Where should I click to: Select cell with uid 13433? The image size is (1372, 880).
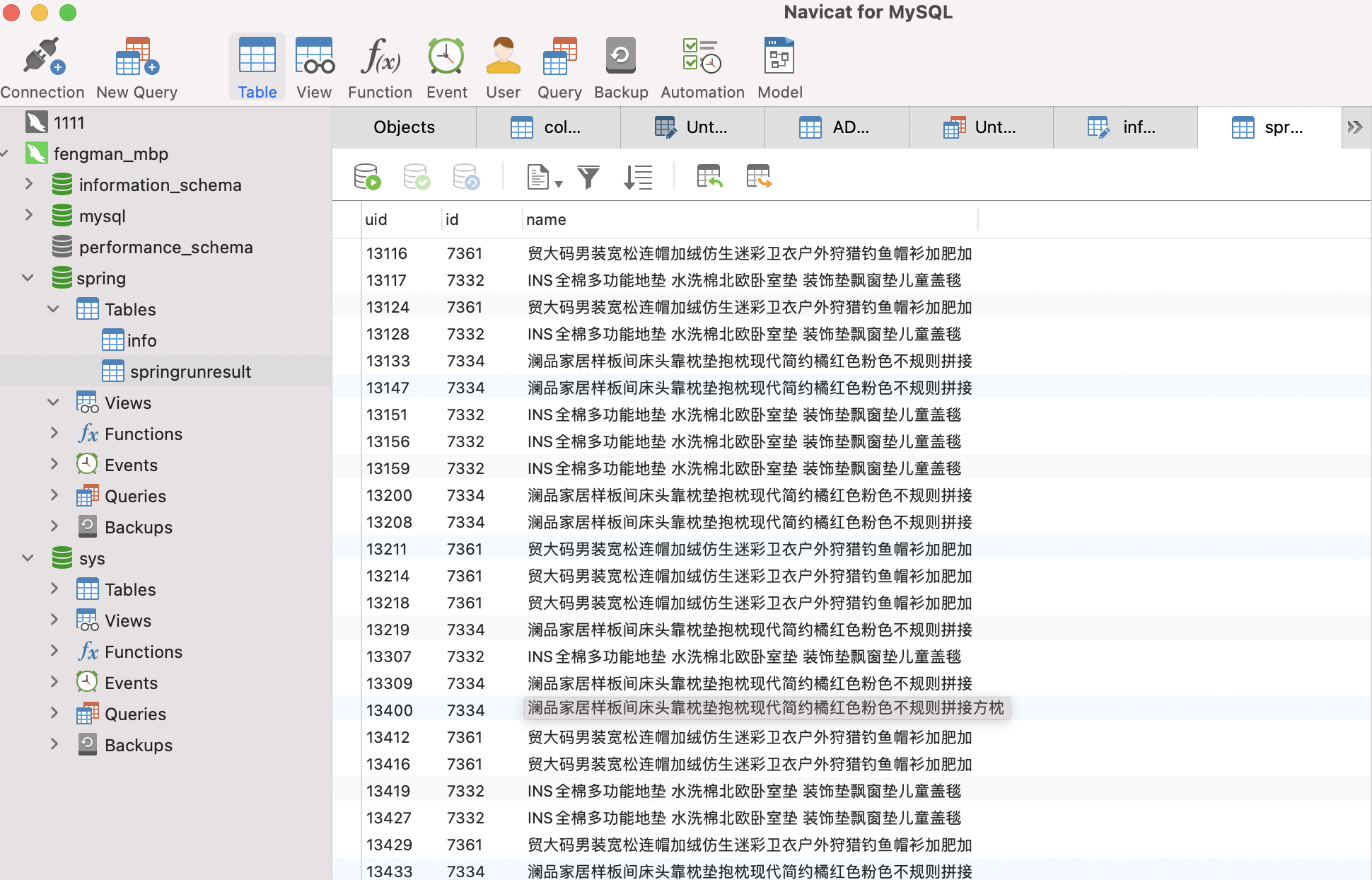[401, 870]
